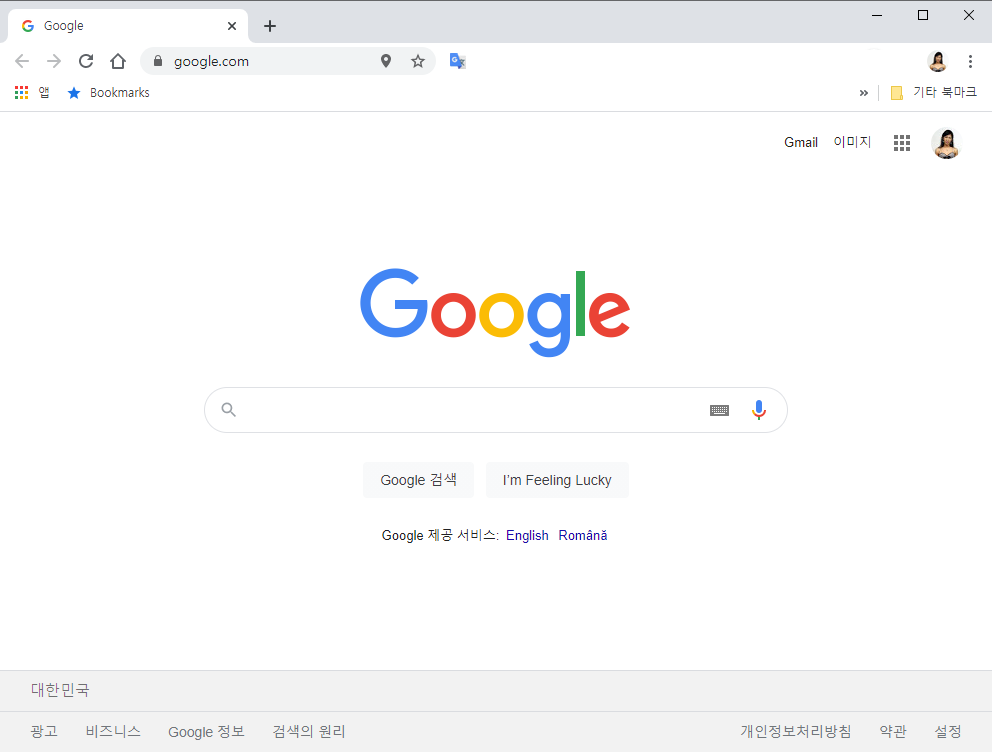Select the Google browser tab

pos(127,26)
